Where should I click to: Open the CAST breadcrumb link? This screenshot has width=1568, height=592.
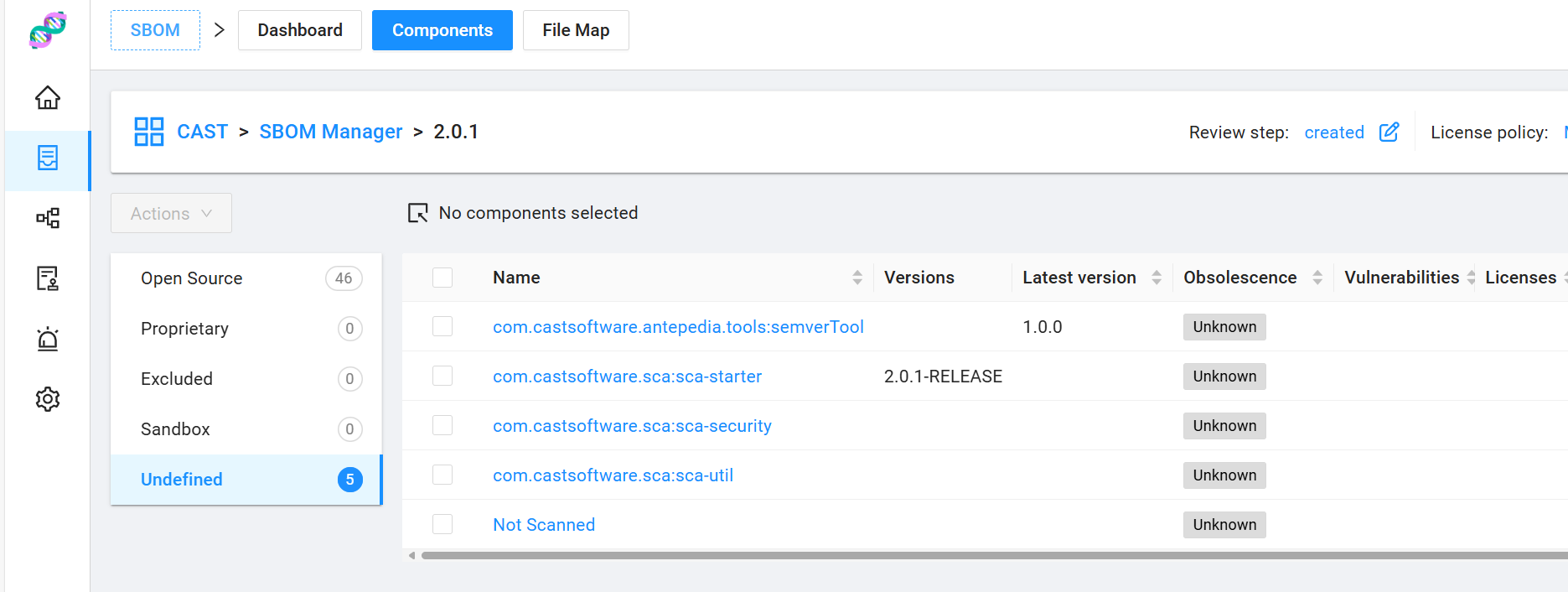point(203,132)
